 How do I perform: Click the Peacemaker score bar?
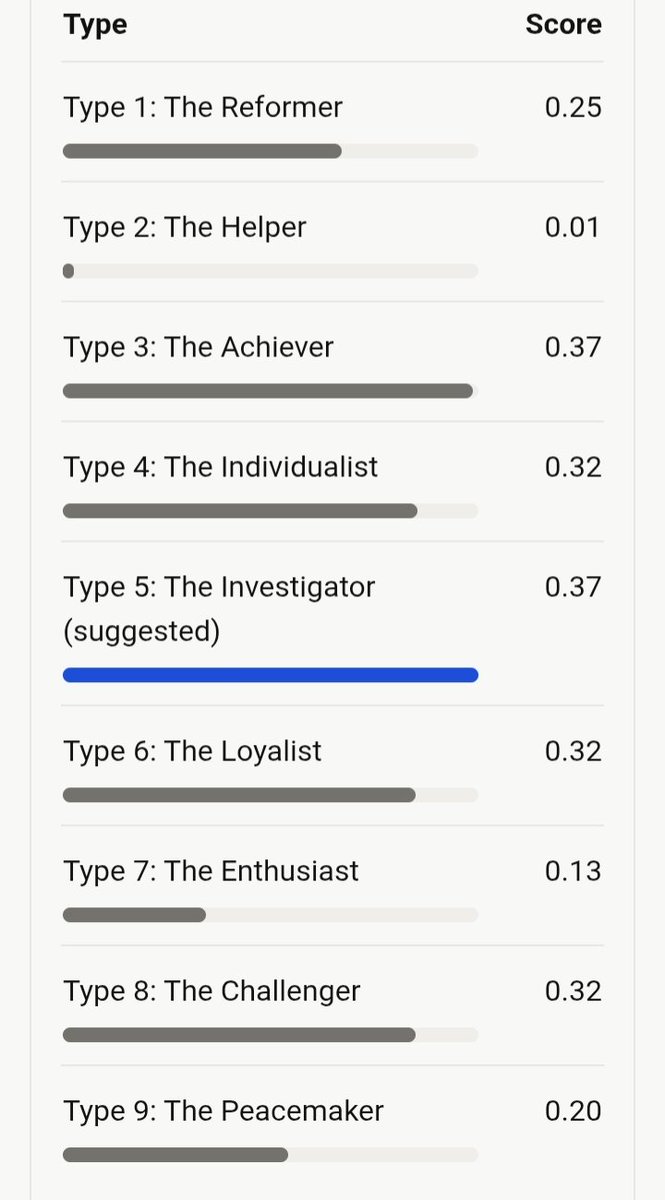(270, 1155)
